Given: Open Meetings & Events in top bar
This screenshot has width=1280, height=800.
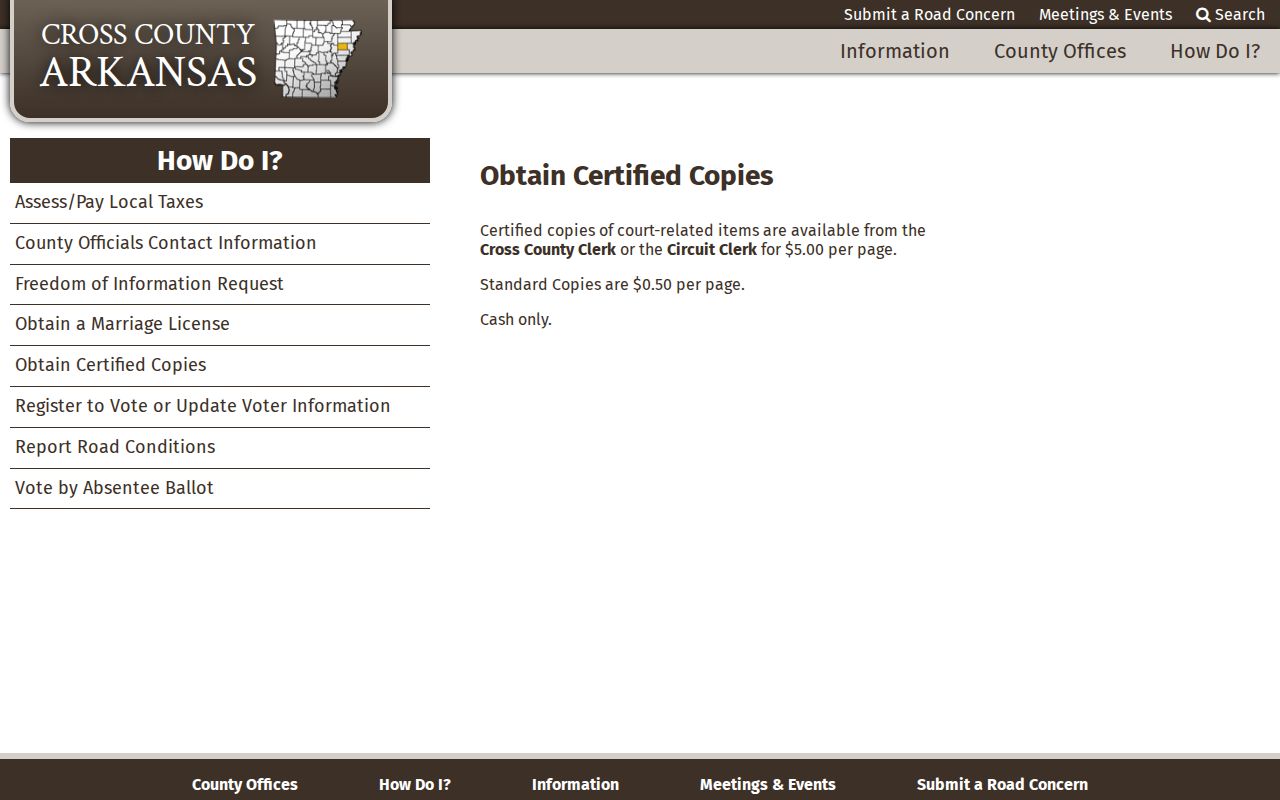Looking at the screenshot, I should click(1105, 15).
